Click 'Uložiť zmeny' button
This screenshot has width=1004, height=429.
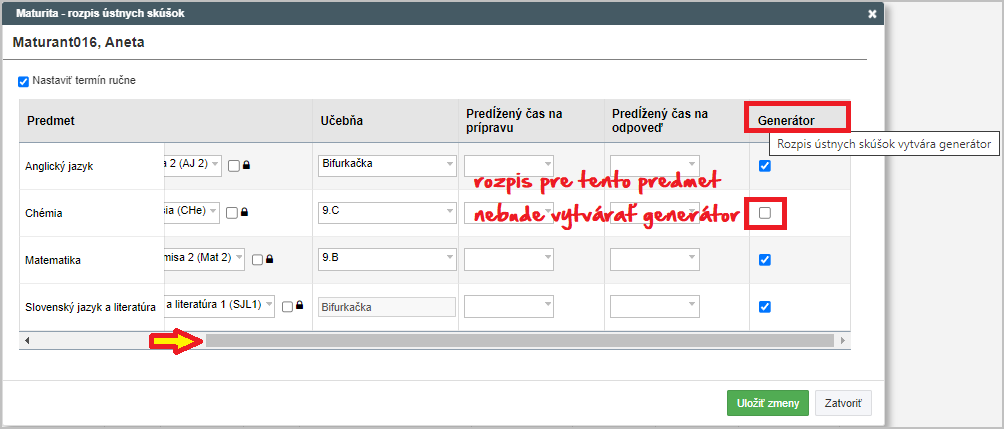(768, 403)
